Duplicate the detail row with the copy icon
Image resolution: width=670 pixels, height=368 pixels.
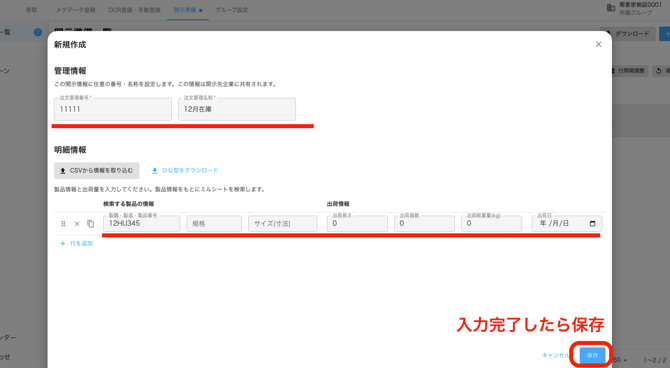tap(91, 224)
